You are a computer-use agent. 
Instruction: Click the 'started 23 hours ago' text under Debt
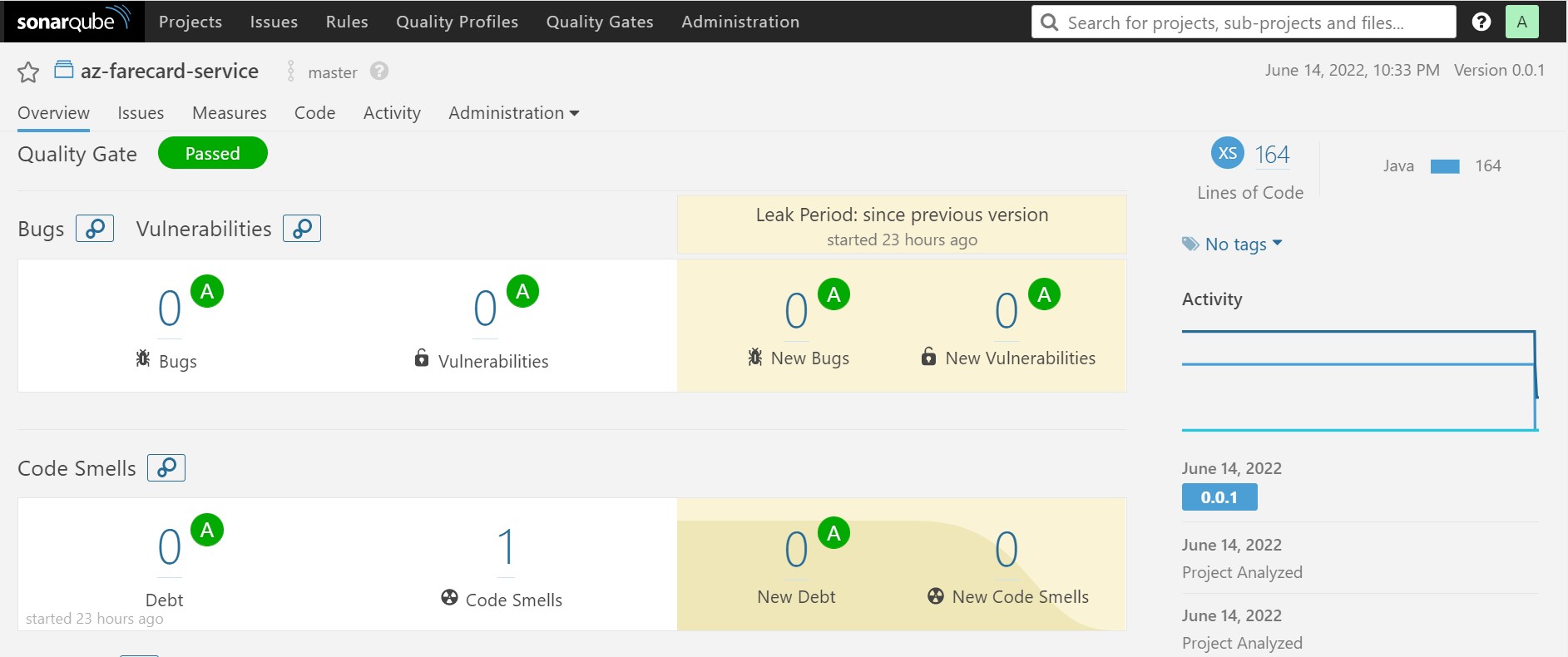[94, 619]
